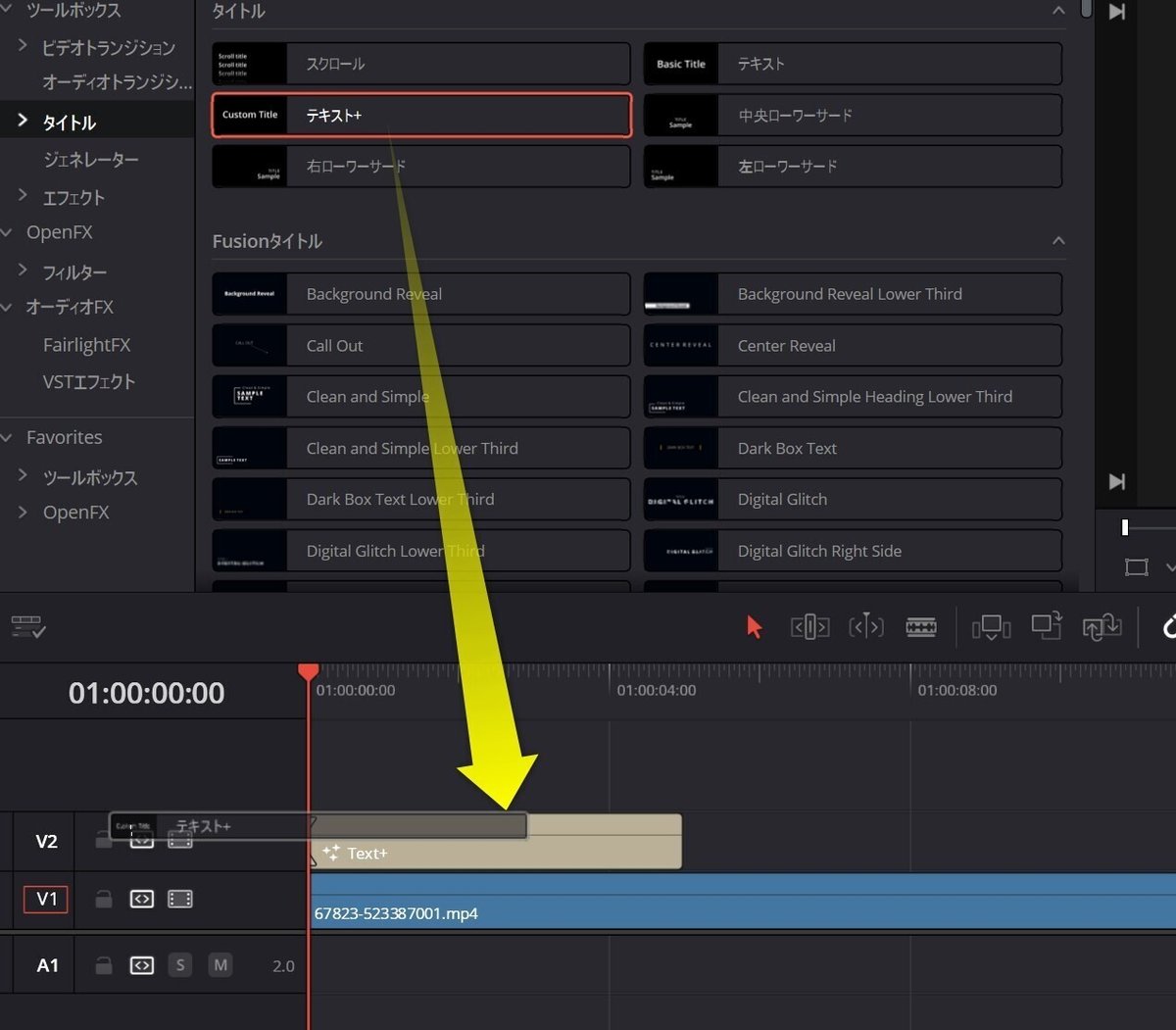Select the V2 track header label

46,841
